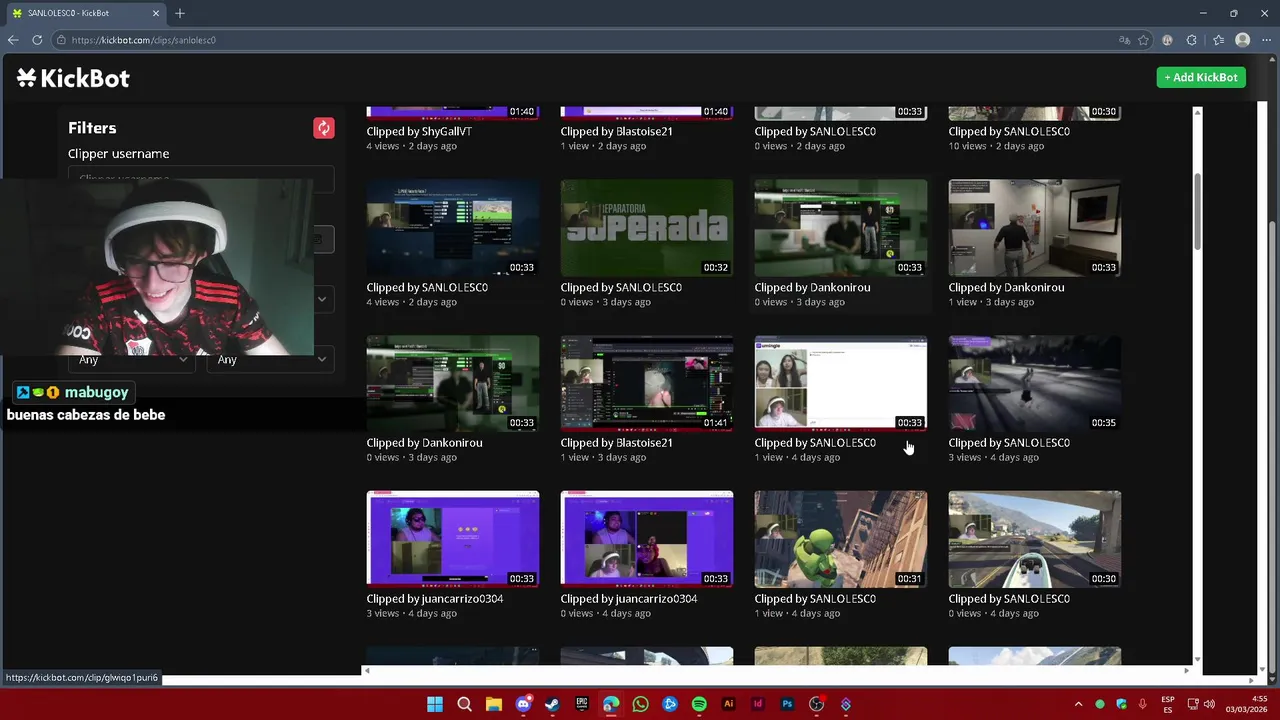Click the '+ Add KickBot' button
The height and width of the screenshot is (720, 1280).
tap(1201, 77)
